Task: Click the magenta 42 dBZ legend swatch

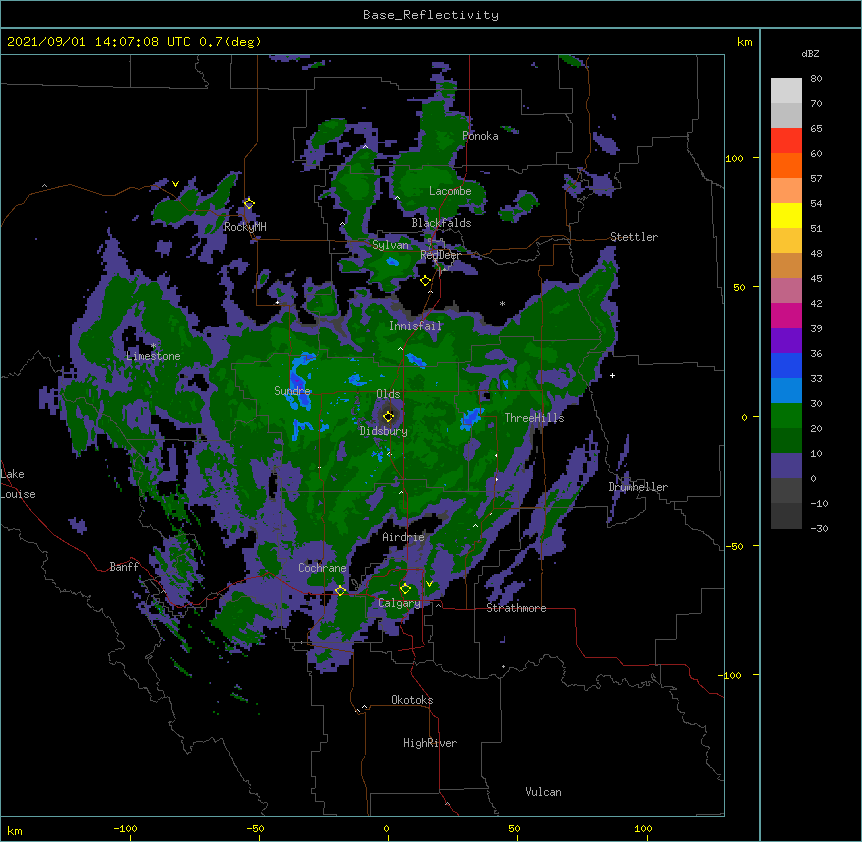Action: click(x=786, y=315)
